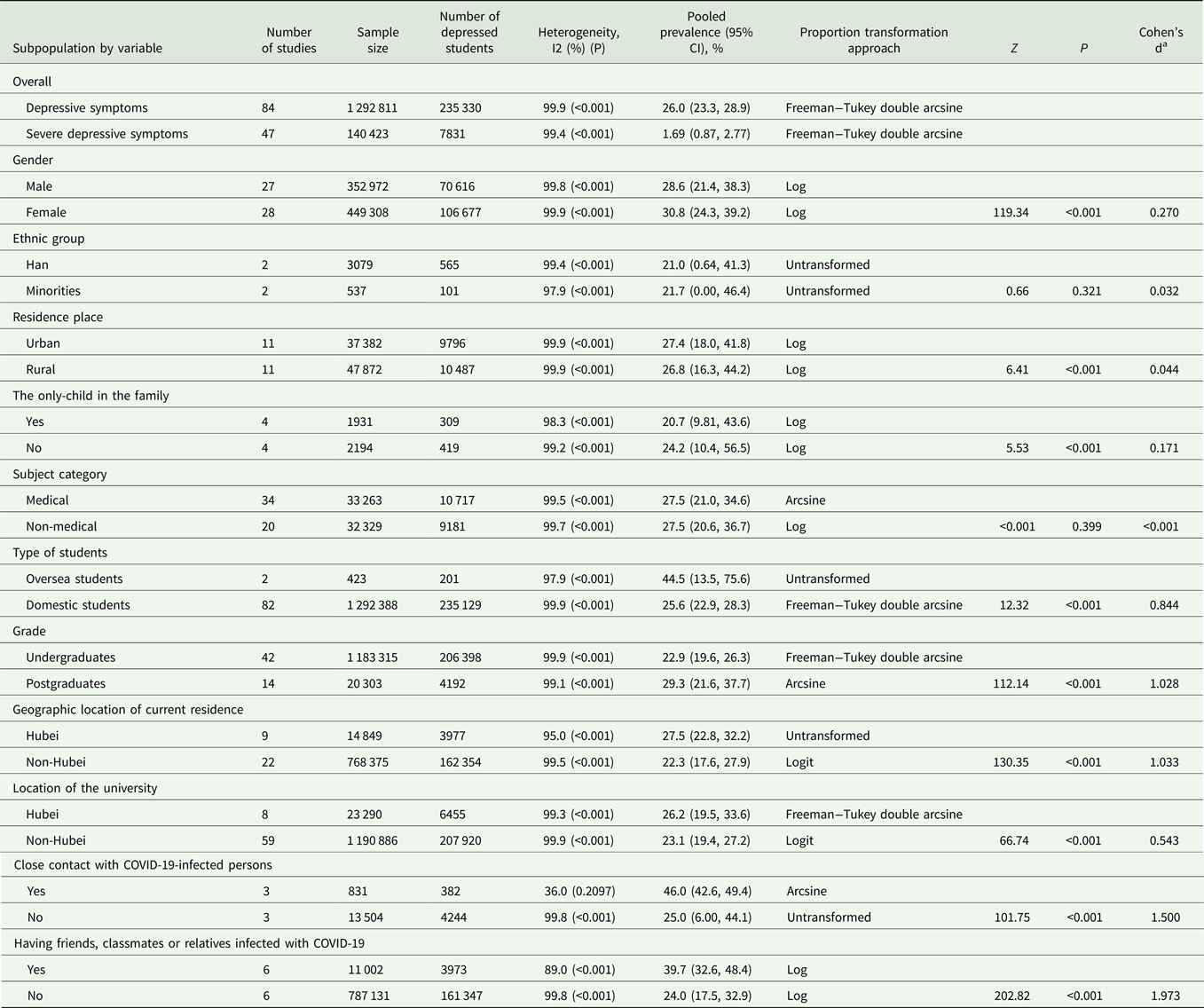Click the 'Proportion transformation approach' header
1204x1008 pixels.
(x=873, y=40)
